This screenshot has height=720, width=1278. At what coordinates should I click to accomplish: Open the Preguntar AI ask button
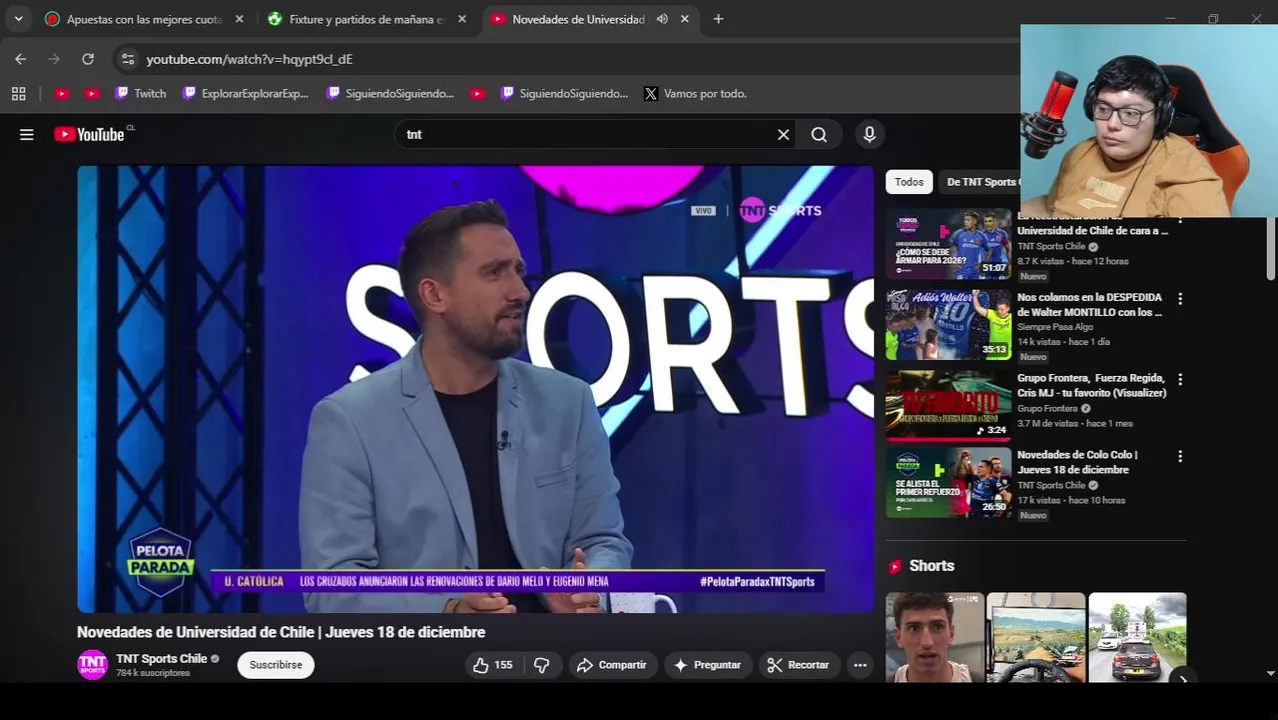click(708, 665)
